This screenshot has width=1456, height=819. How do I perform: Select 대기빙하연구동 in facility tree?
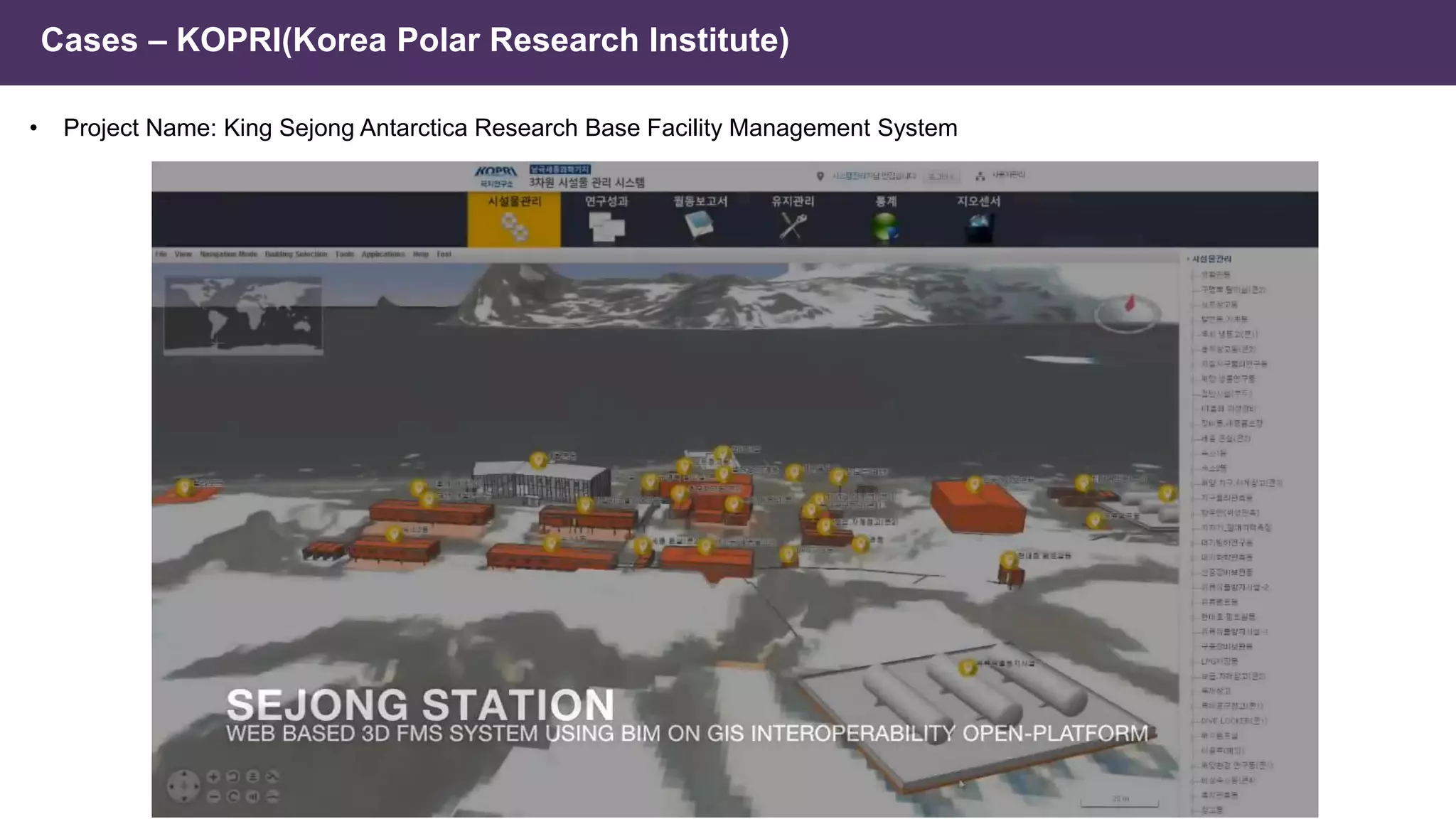coord(1227,542)
